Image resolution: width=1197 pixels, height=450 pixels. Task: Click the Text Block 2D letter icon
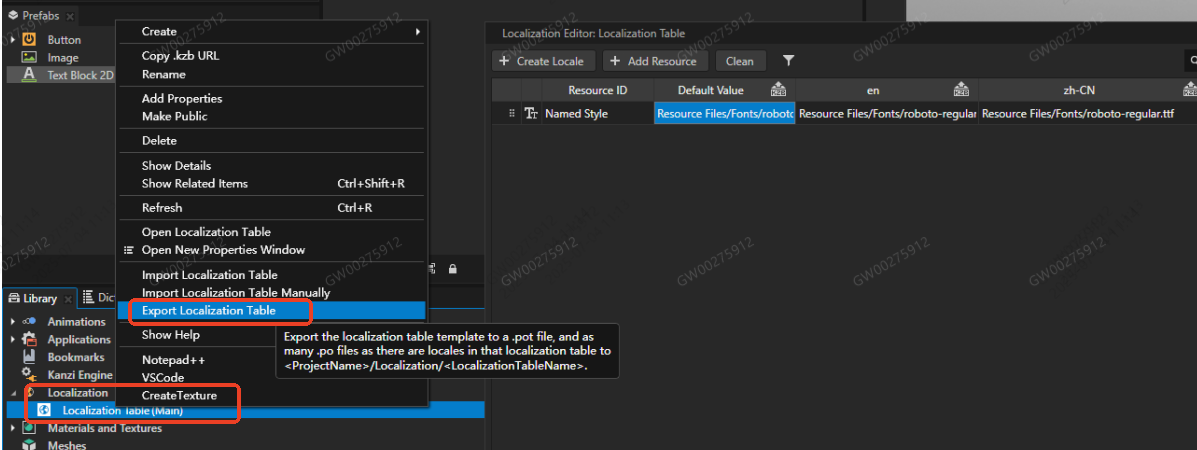(x=29, y=75)
